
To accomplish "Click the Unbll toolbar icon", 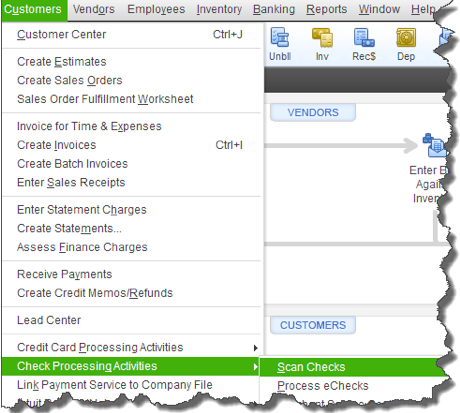I will [280, 37].
